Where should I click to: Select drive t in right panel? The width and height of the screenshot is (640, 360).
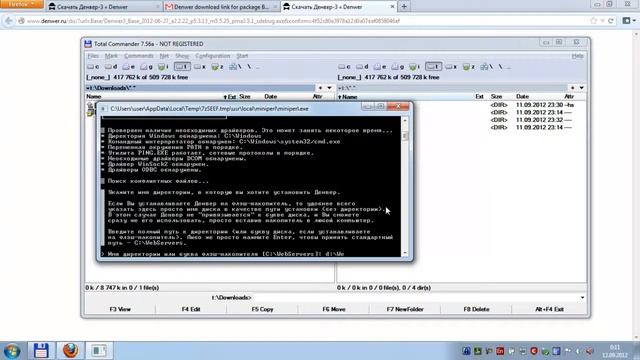pyautogui.click(x=433, y=67)
